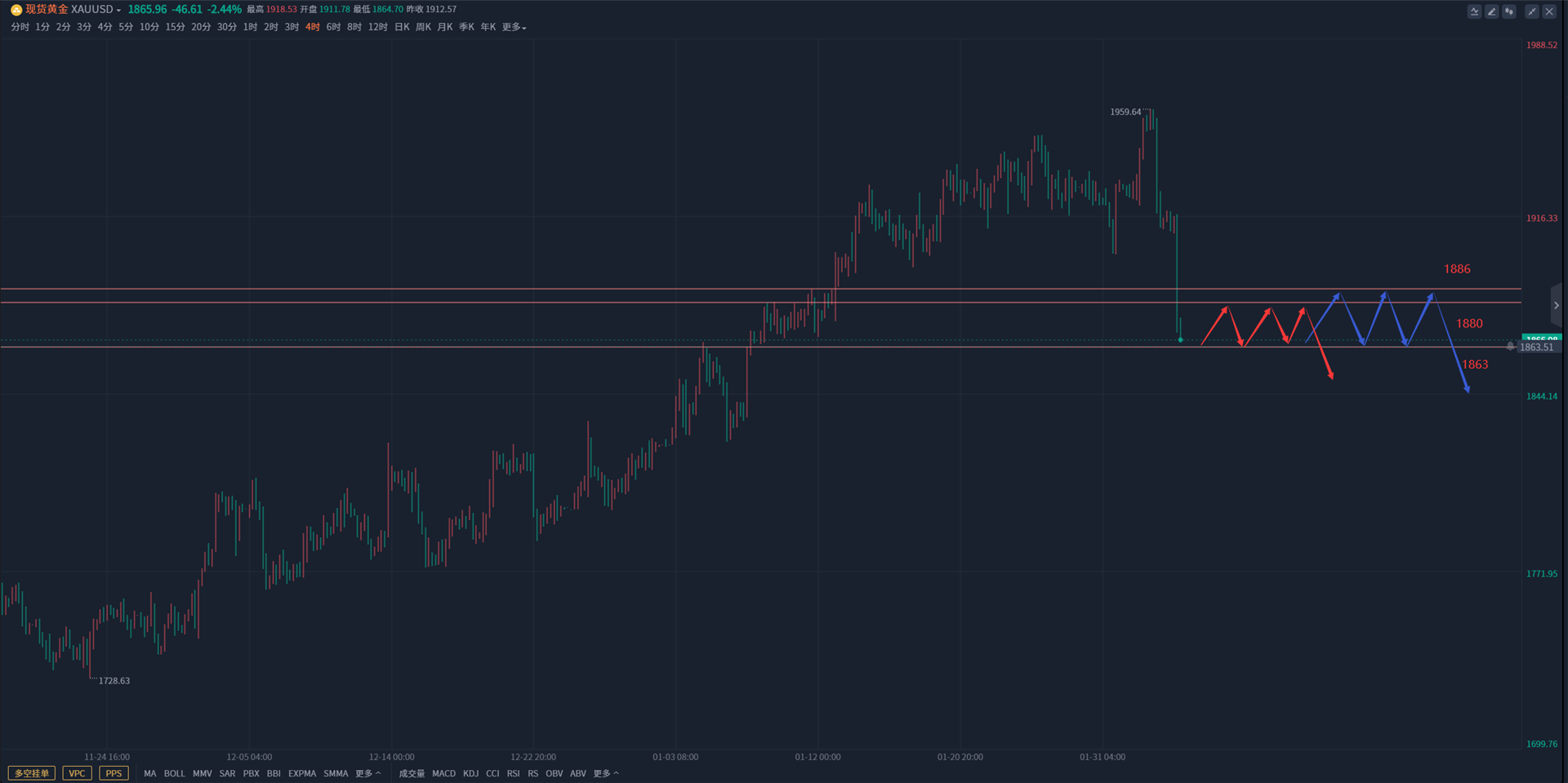The width and height of the screenshot is (1568, 783).
Task: Click the 1959.64 high price label
Action: 1125,112
